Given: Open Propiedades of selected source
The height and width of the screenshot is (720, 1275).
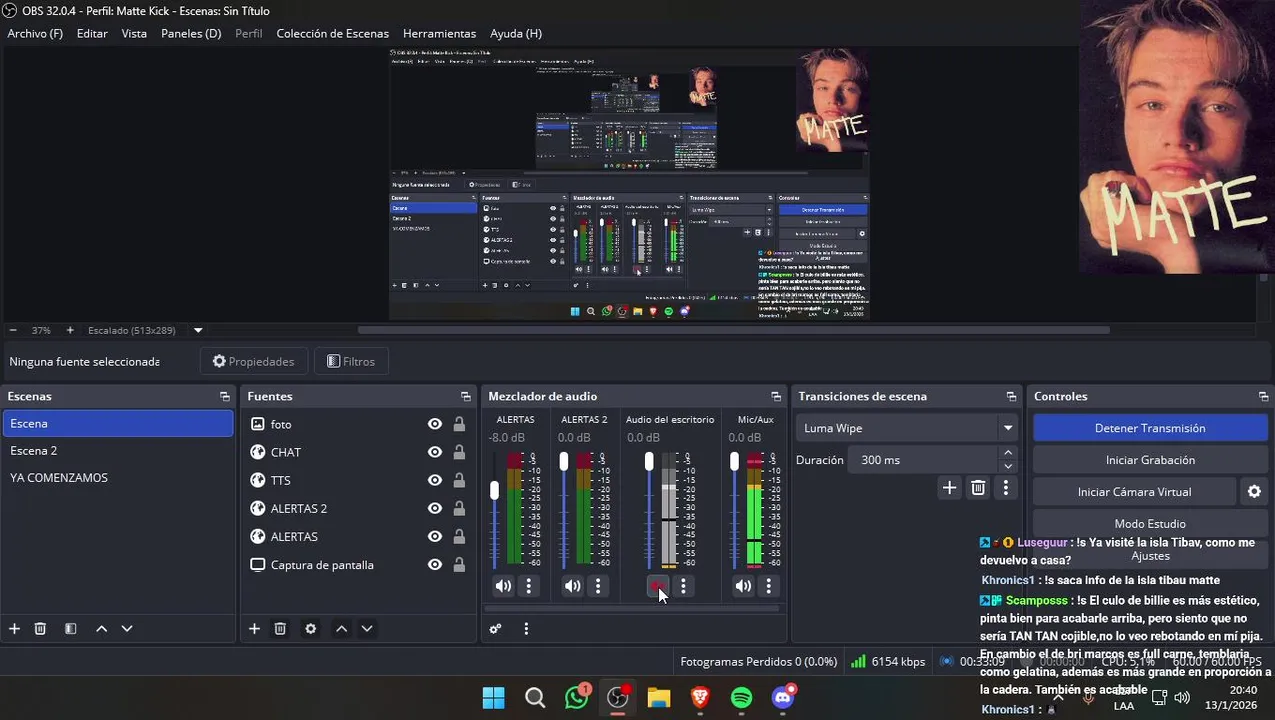Looking at the screenshot, I should 254,361.
